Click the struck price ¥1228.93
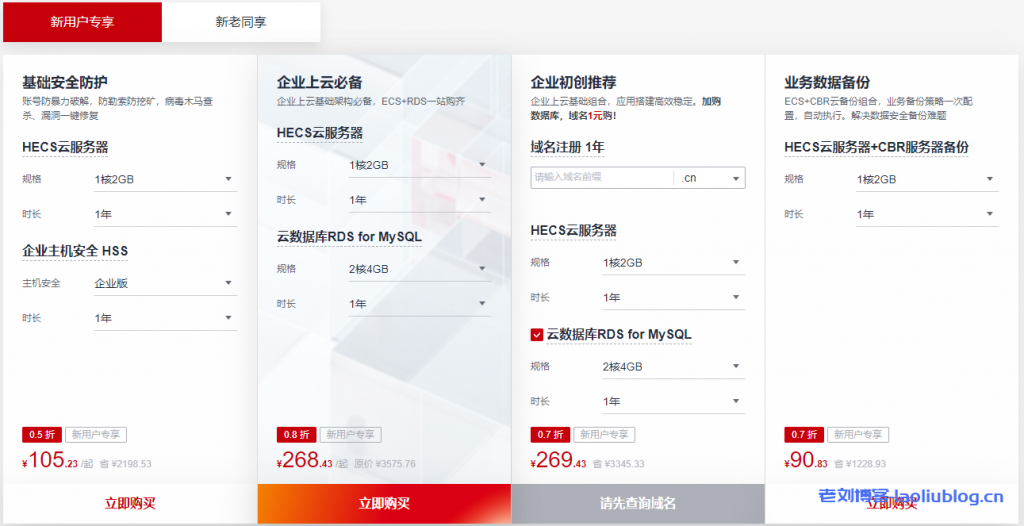 tap(865, 464)
